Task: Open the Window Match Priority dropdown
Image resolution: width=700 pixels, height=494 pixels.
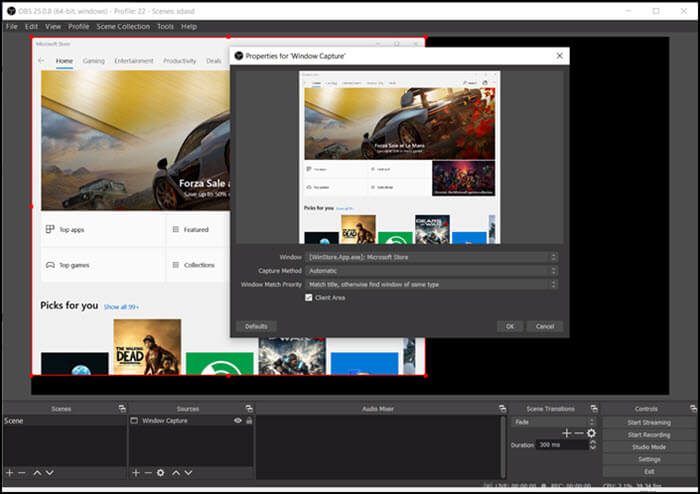Action: [430, 284]
